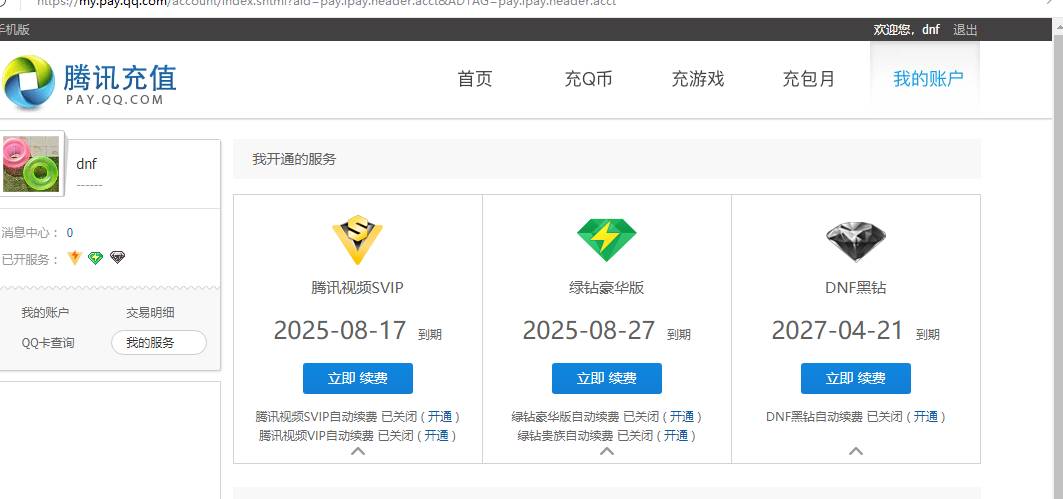The width and height of the screenshot is (1063, 499).
Task: Go to 首页 in top navigation
Action: pos(475,79)
